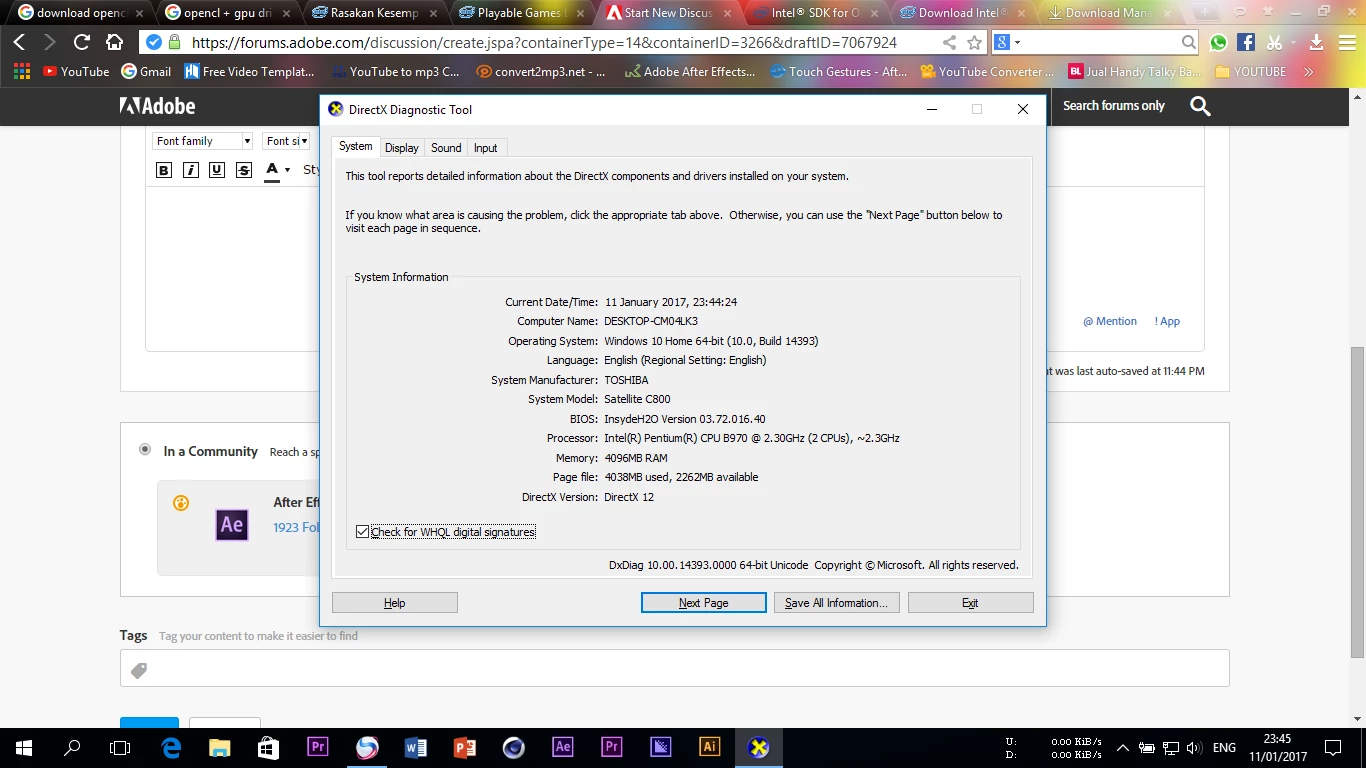Click the Exit button in DxDiag
The width and height of the screenshot is (1366, 768).
point(970,603)
